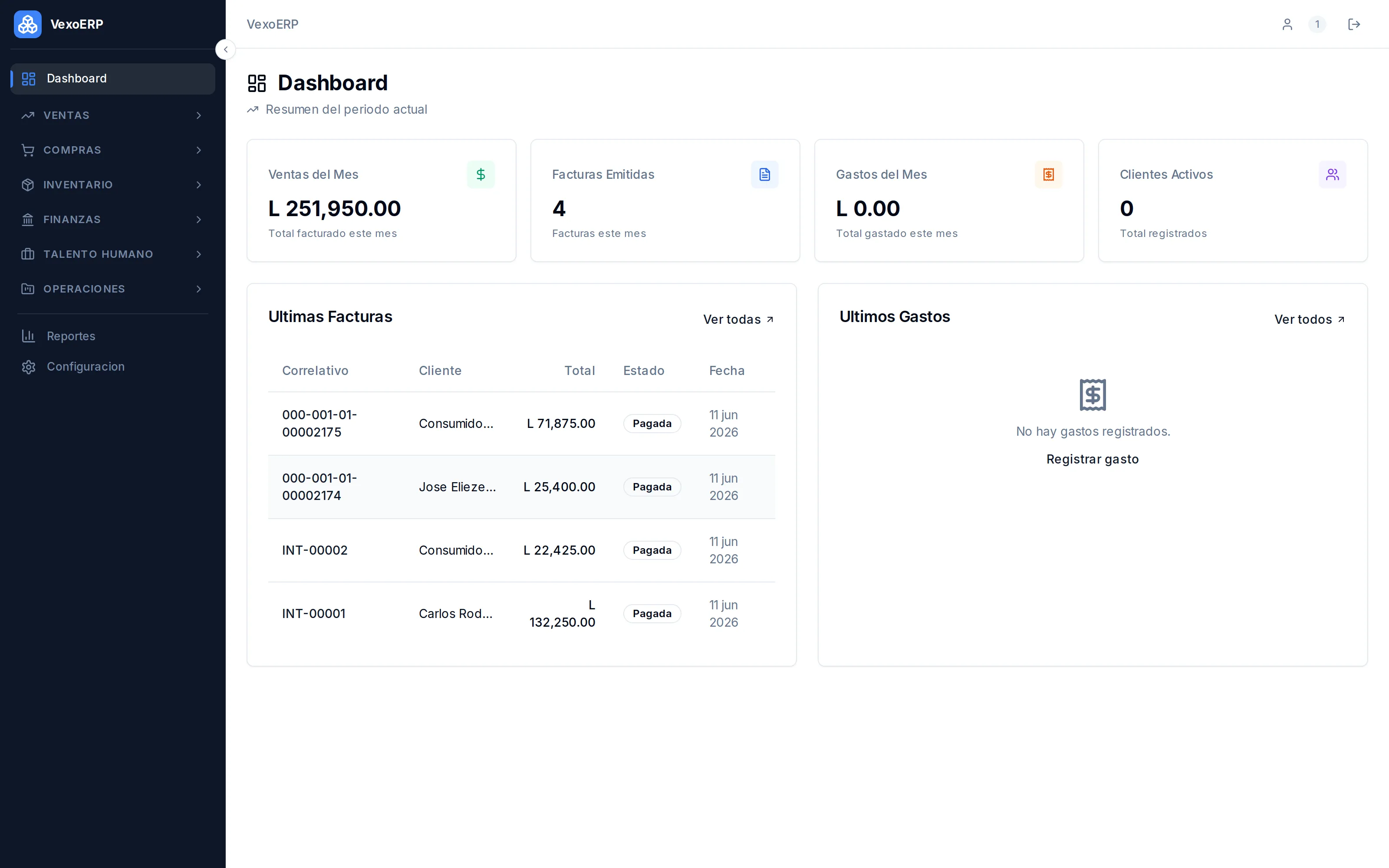Image resolution: width=1389 pixels, height=868 pixels.
Task: Expand the OPERACIONES menu chevron
Action: click(199, 289)
